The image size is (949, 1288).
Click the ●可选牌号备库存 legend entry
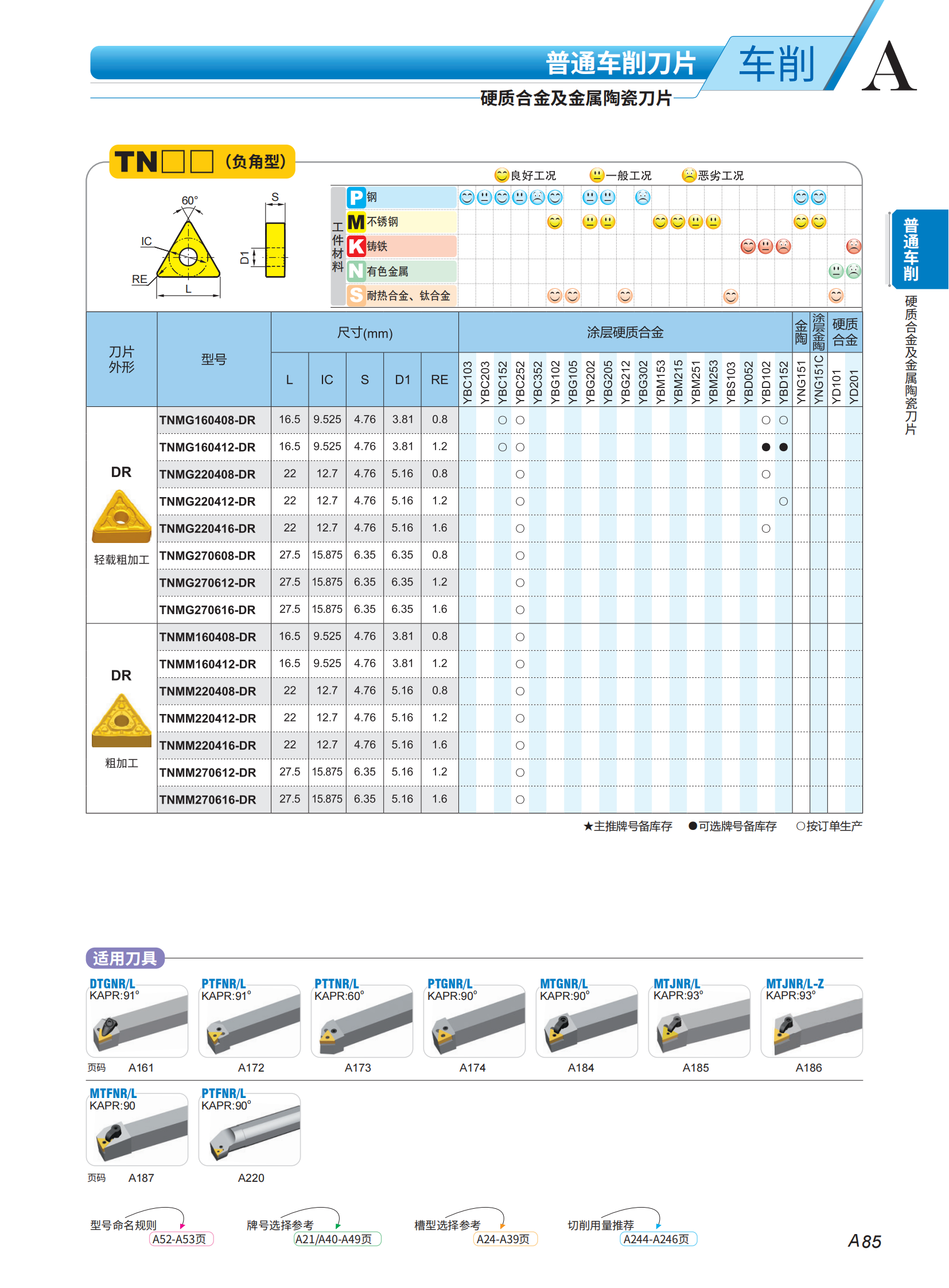[x=732, y=826]
